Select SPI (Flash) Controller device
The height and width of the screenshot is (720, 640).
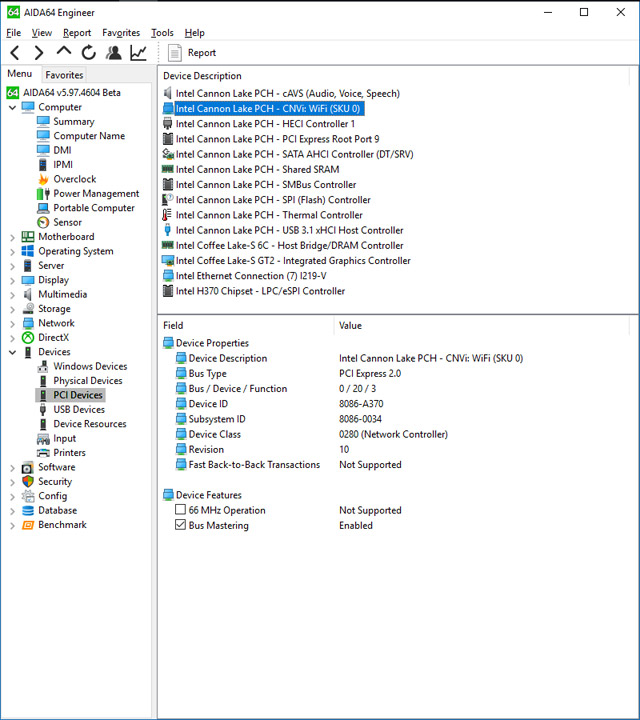(273, 200)
